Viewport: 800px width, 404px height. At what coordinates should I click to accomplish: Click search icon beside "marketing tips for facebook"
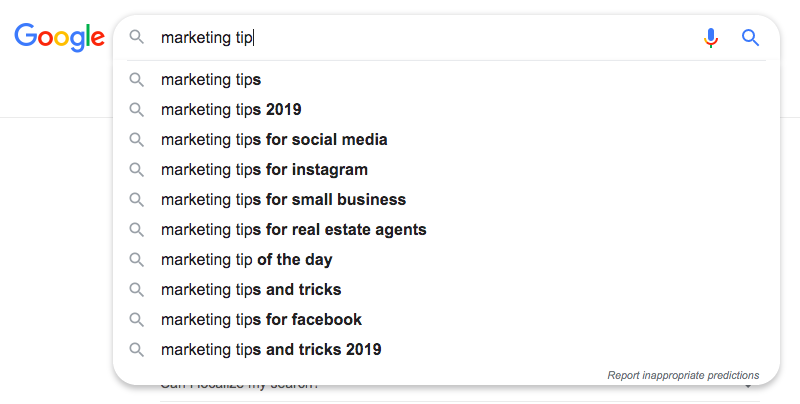point(137,320)
